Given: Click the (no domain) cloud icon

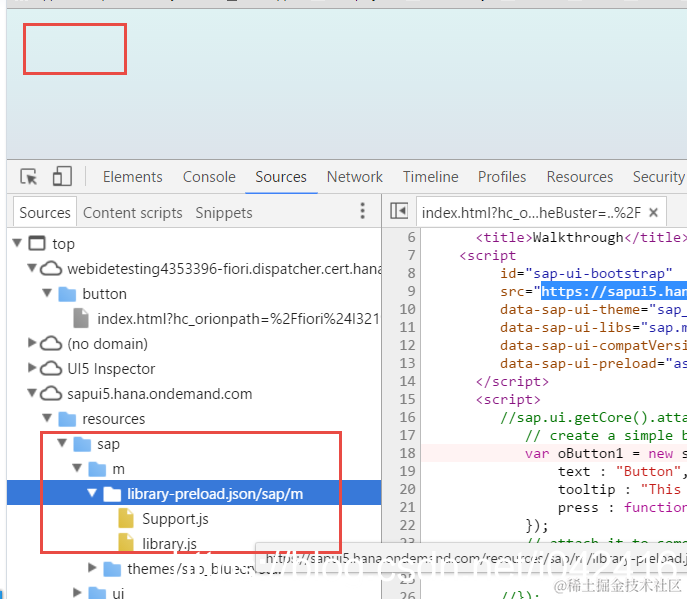Looking at the screenshot, I should (x=51, y=344).
